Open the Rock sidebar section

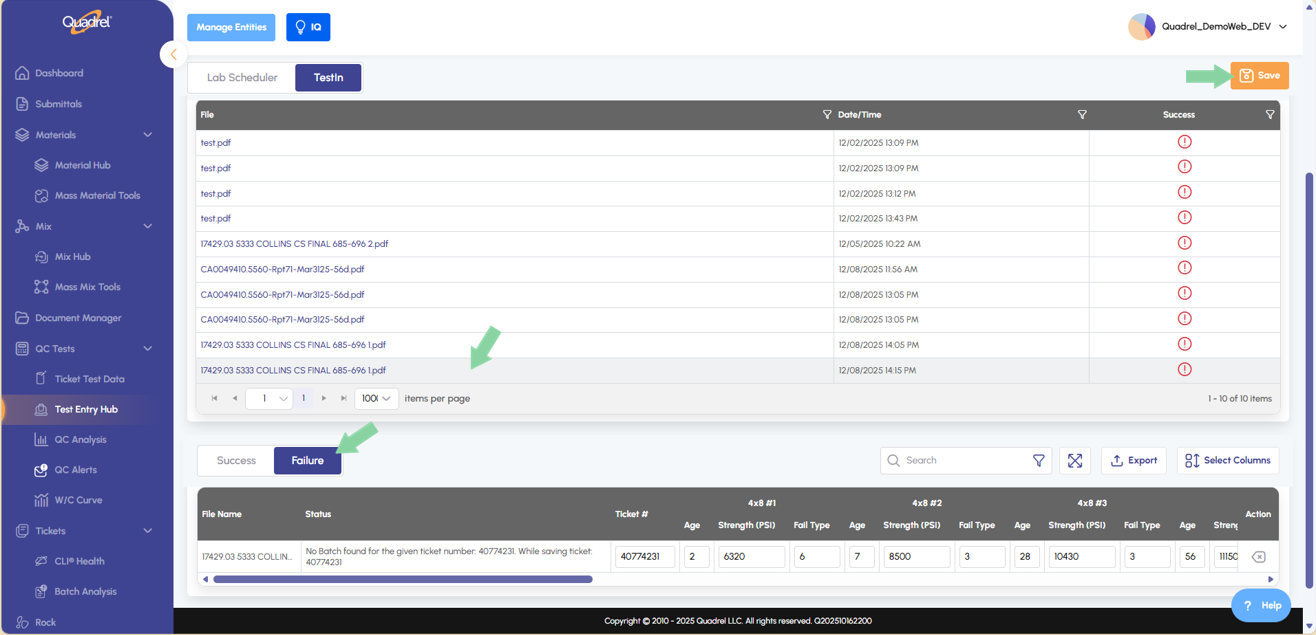45,622
